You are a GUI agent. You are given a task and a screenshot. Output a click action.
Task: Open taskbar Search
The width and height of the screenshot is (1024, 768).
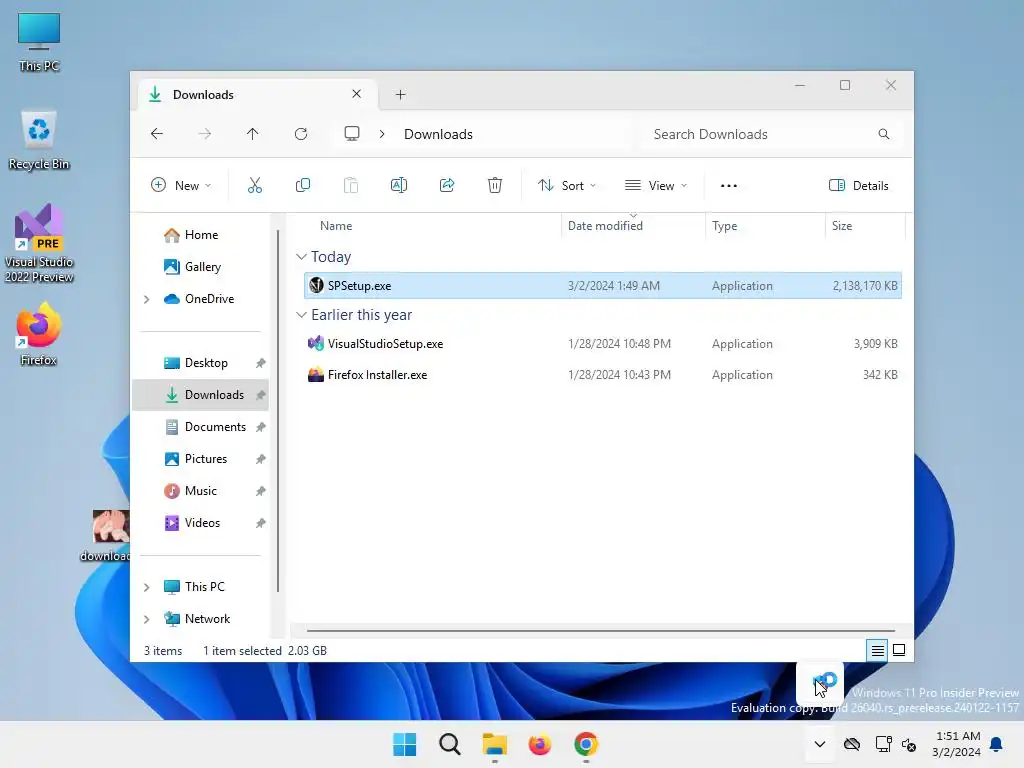450,744
